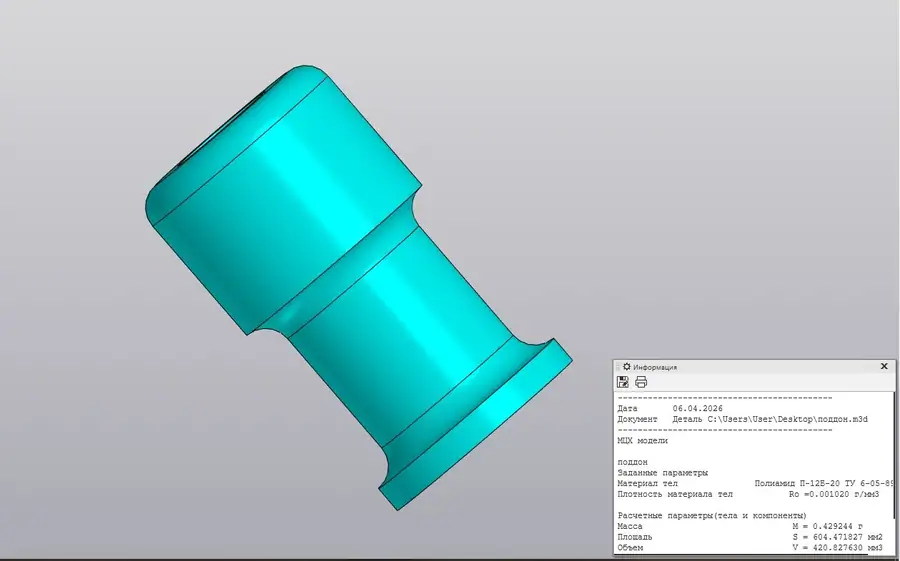Select area value 'S = 604.471827 мм2'
This screenshot has width=900, height=561.
point(837,537)
